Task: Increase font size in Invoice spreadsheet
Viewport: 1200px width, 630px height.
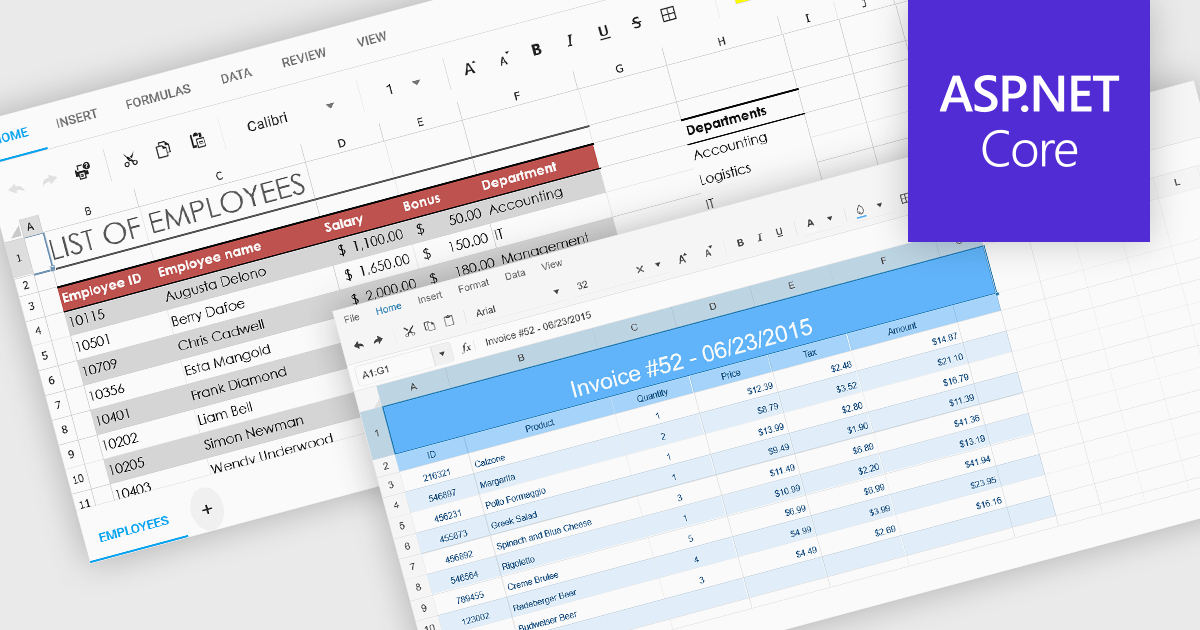Action: point(683,258)
